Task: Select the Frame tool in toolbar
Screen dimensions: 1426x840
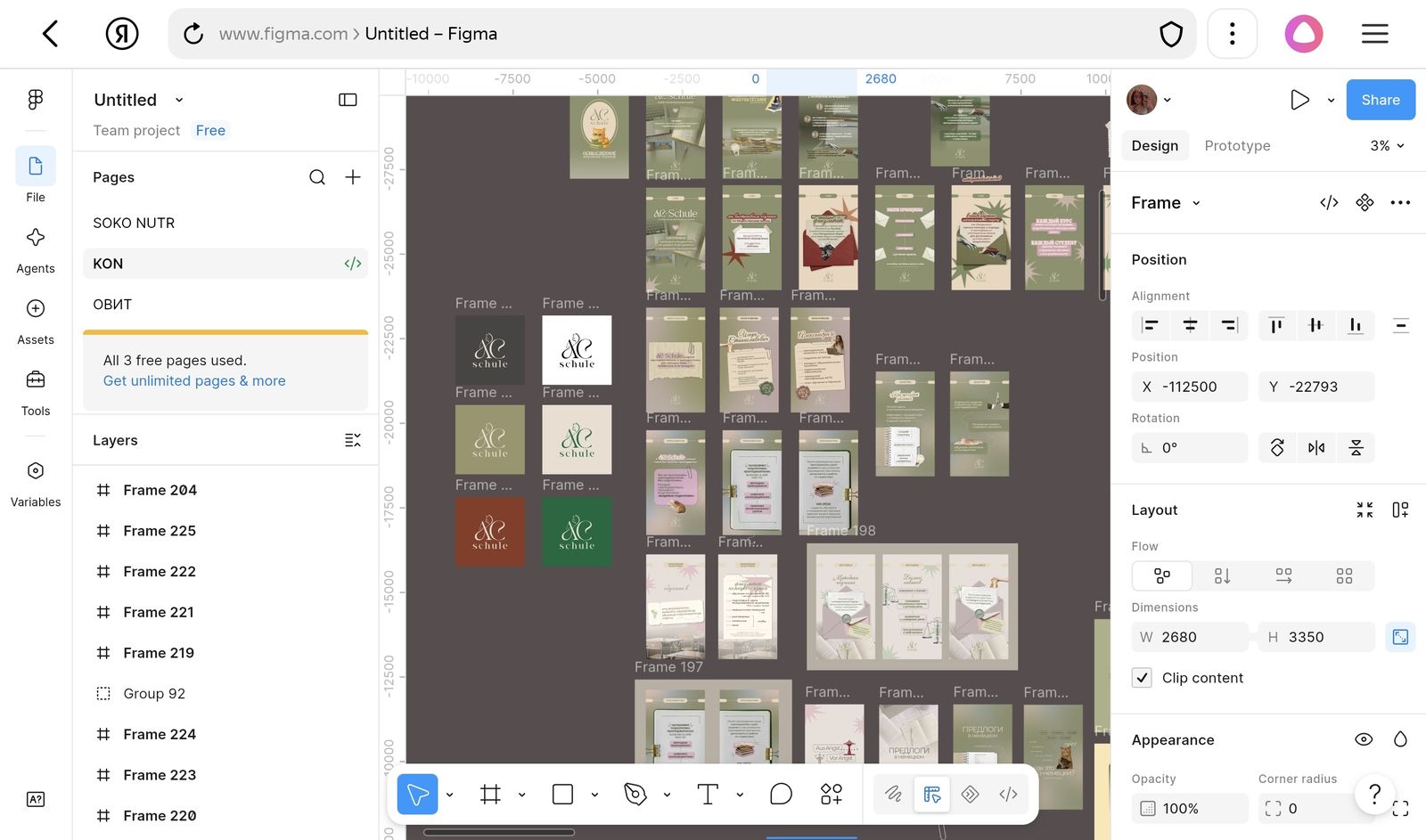Action: coord(490,794)
